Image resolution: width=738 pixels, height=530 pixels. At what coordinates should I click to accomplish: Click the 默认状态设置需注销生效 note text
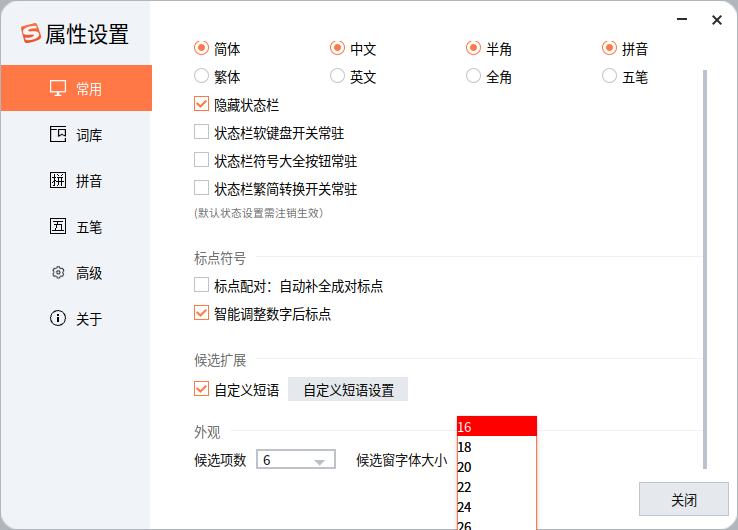pyautogui.click(x=258, y=213)
